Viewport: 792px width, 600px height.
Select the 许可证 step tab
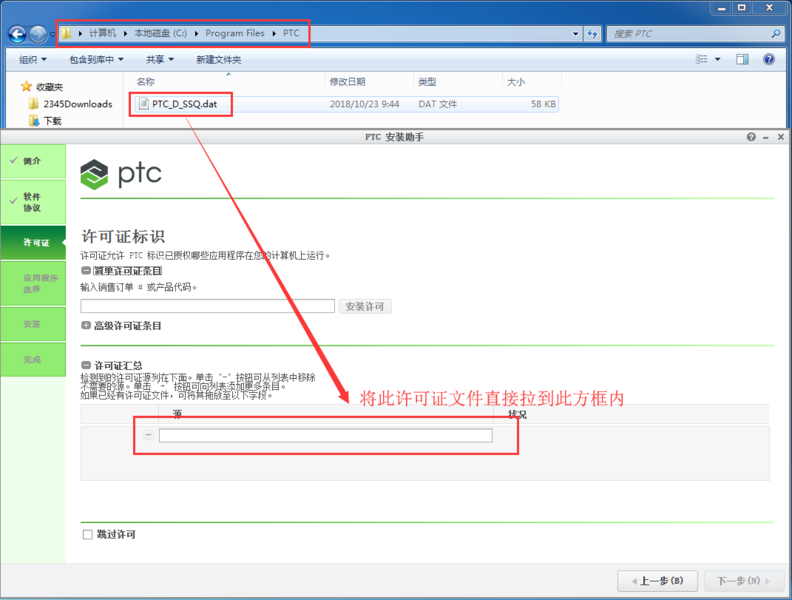point(33,242)
